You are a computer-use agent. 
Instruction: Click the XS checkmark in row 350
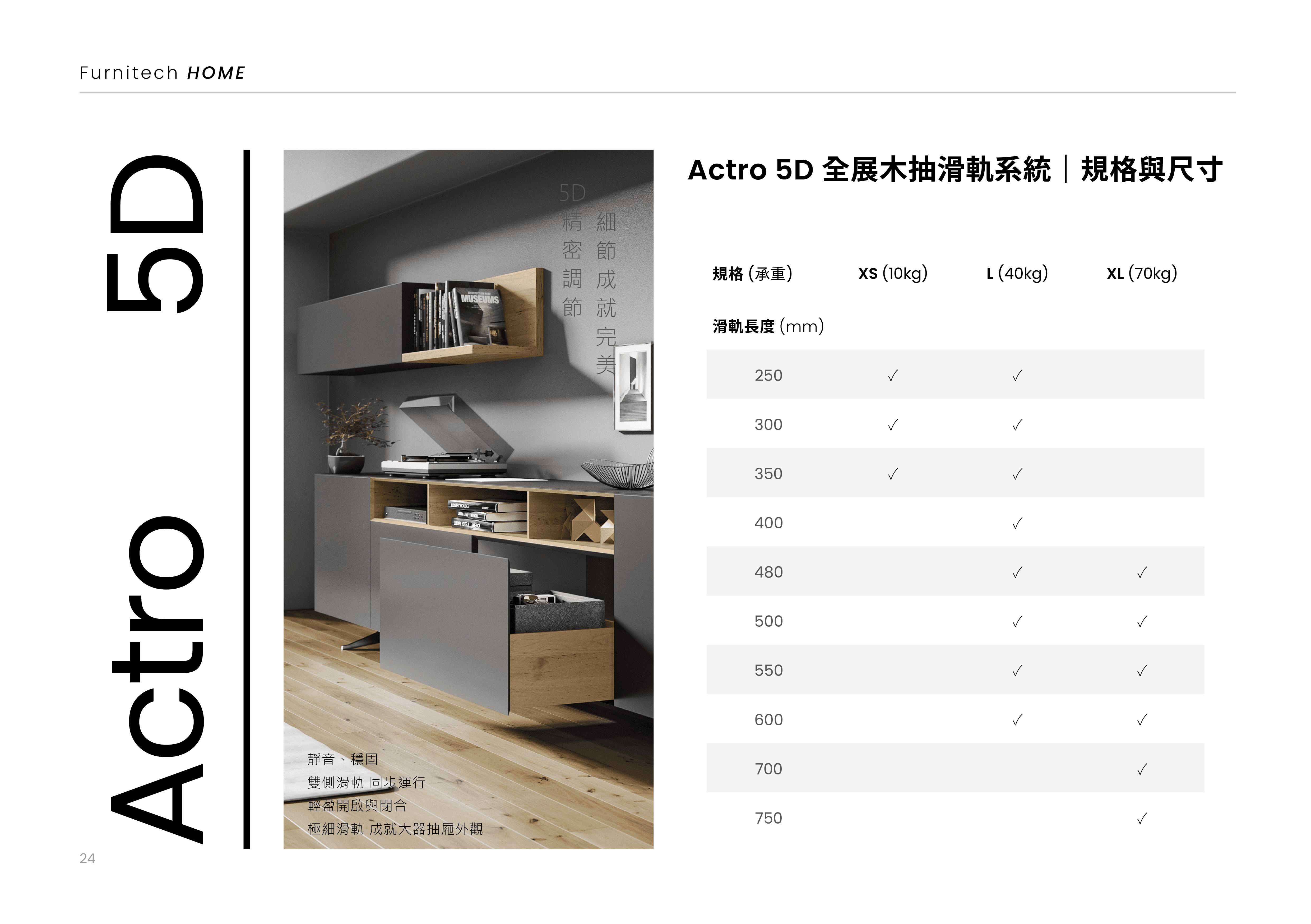tap(892, 474)
